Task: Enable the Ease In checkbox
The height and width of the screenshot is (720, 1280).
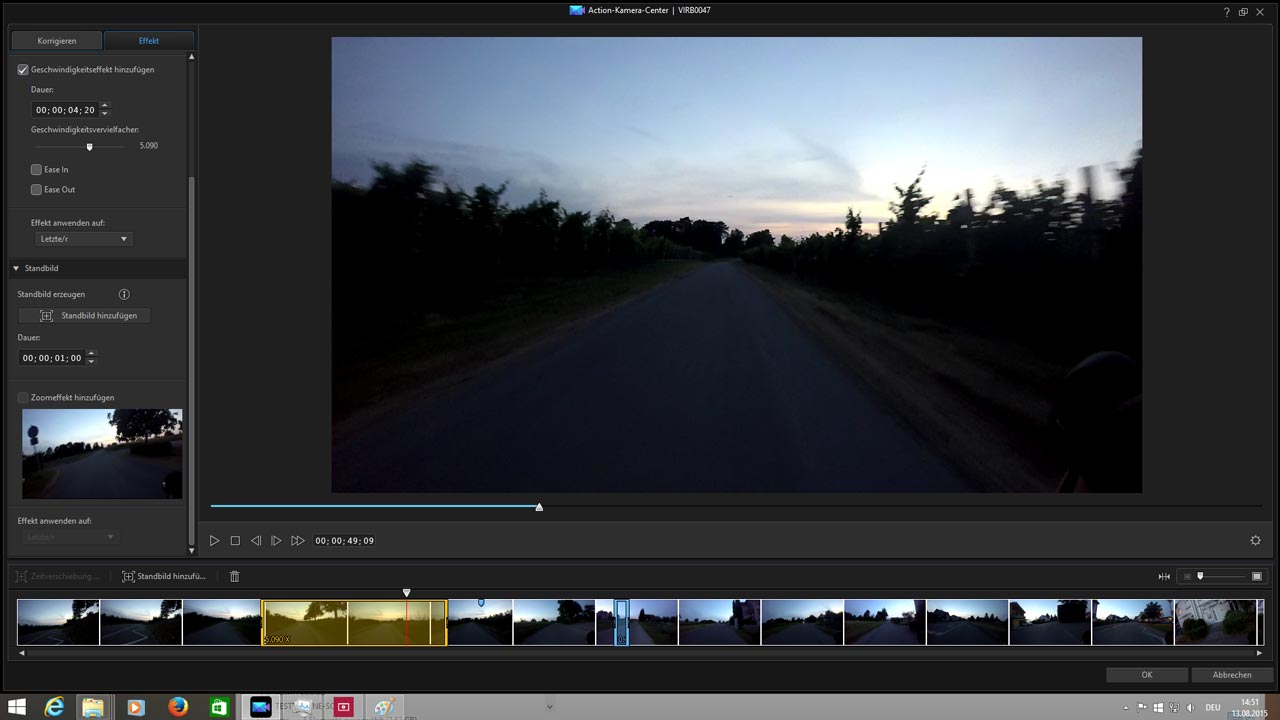Action: pyautogui.click(x=37, y=170)
